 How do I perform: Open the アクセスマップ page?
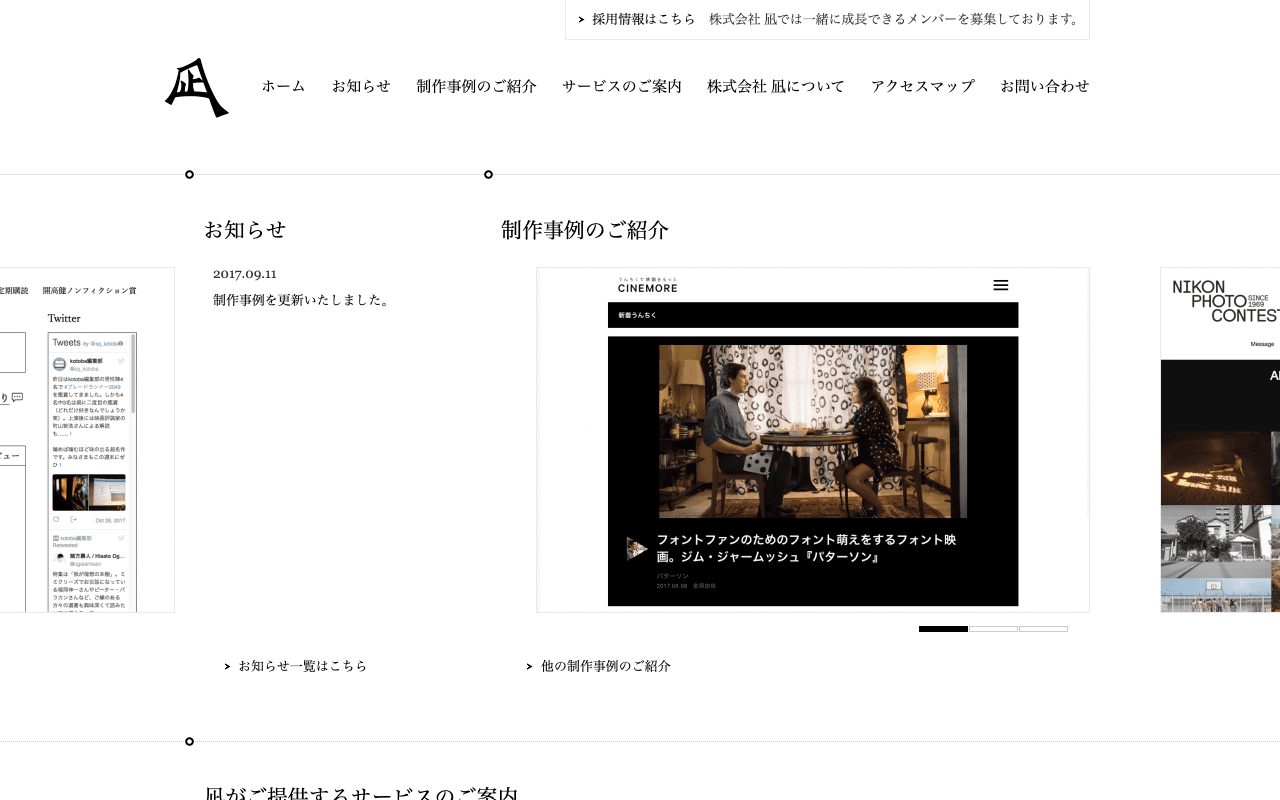(x=922, y=87)
